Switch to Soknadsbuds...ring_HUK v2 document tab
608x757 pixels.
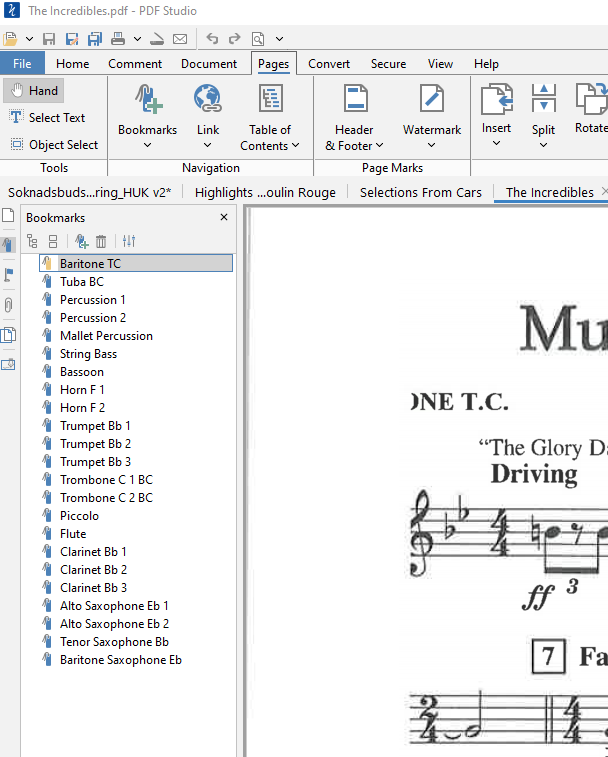click(89, 192)
